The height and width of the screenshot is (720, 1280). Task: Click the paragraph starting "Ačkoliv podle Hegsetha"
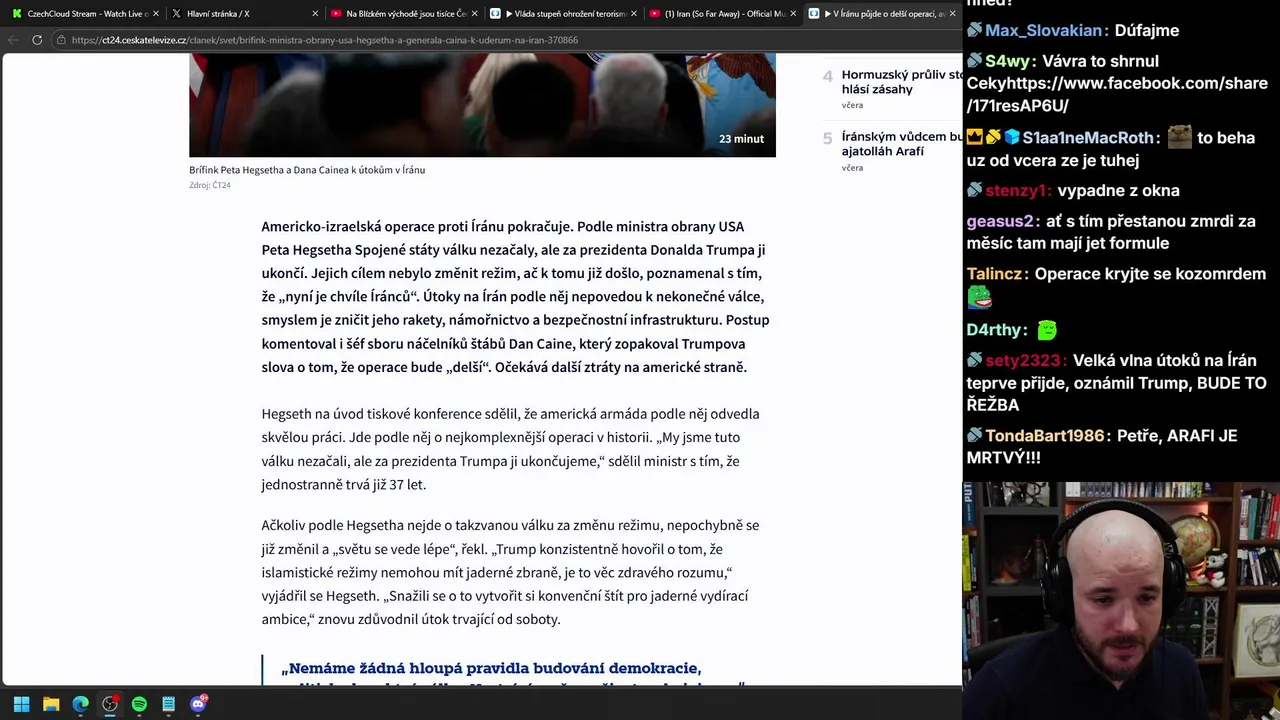[x=510, y=572]
